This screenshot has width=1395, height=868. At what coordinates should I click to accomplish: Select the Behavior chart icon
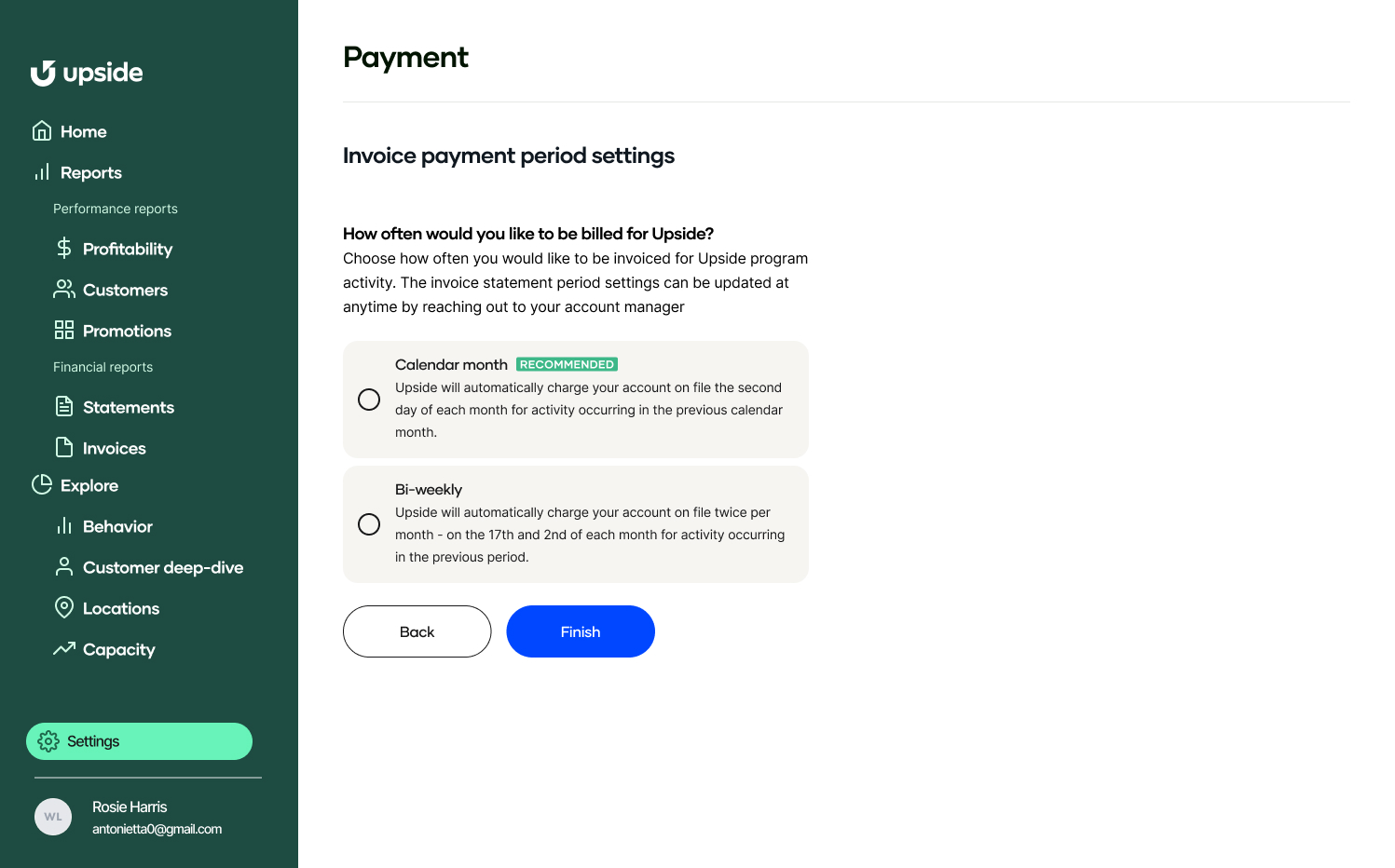pos(63,525)
